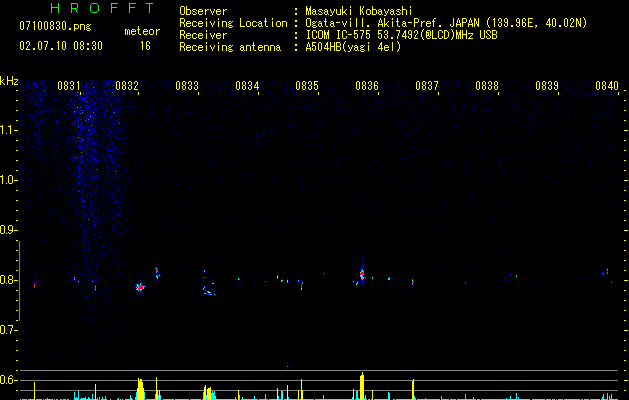Click the 0835 time marker
The image size is (629, 400).
pos(307,85)
